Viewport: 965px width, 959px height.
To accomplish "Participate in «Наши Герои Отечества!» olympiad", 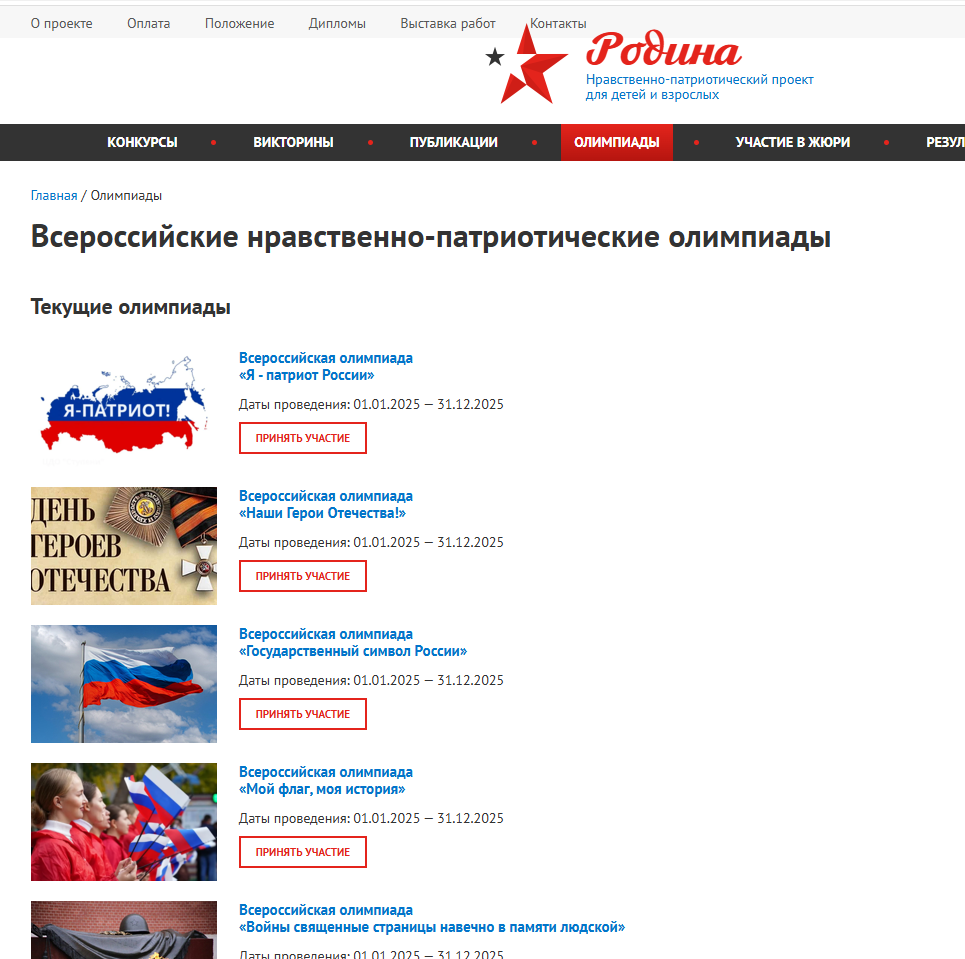I will pyautogui.click(x=303, y=576).
